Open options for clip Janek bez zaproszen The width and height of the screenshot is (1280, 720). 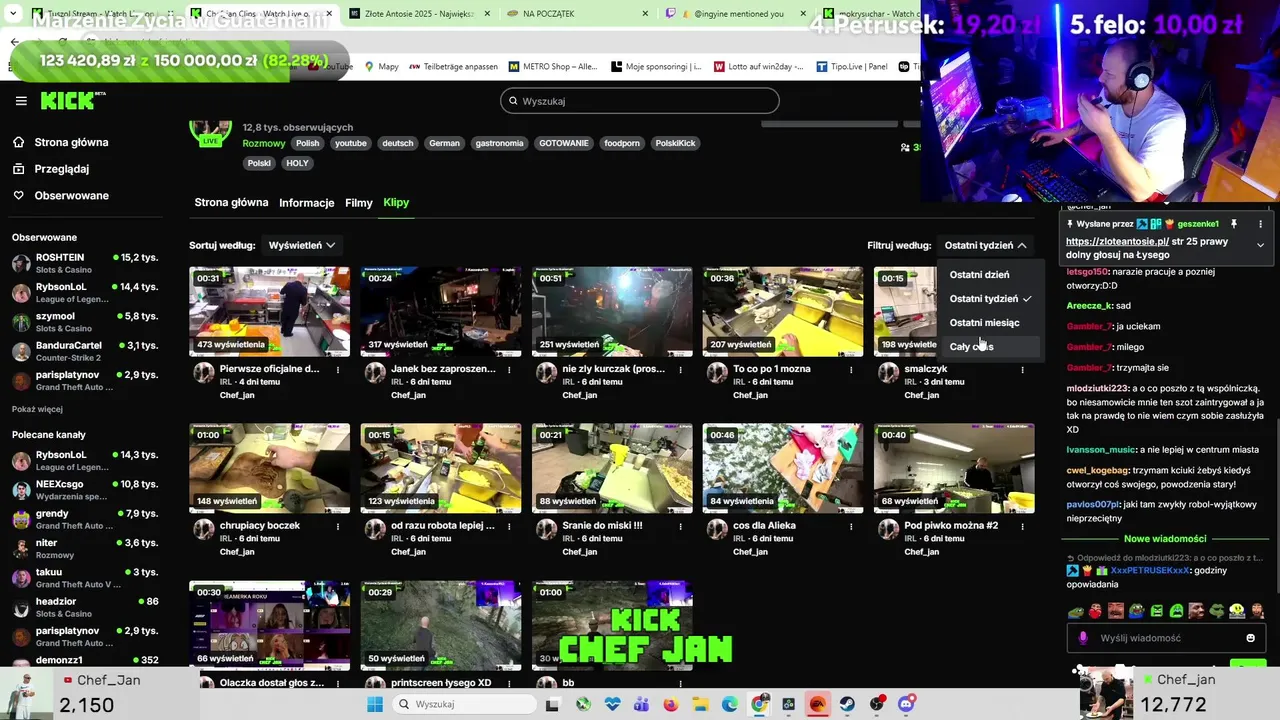pos(509,369)
